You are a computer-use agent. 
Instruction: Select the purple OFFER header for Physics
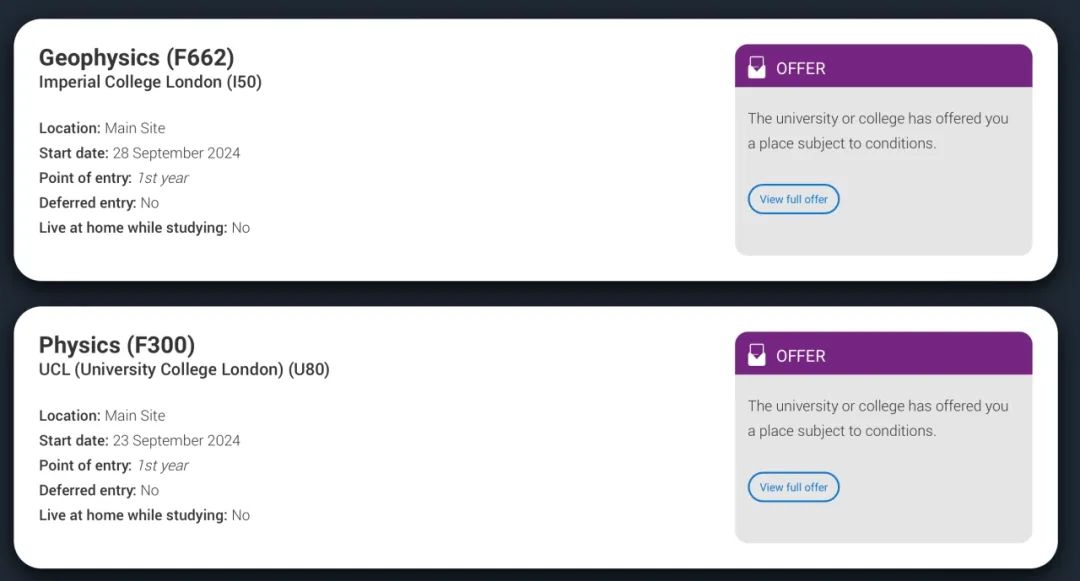[x=883, y=355]
